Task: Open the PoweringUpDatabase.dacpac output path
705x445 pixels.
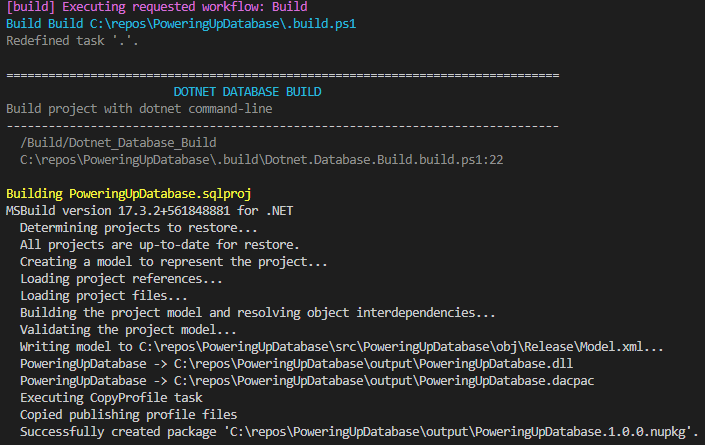Action: pos(384,381)
